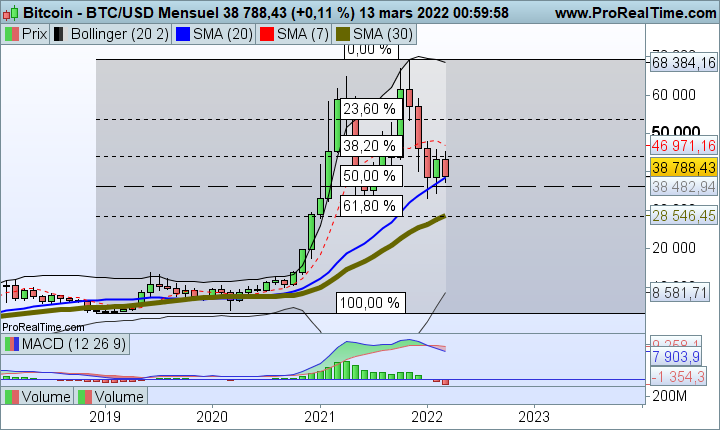Click the 2022 time axis label
The image size is (720, 430).
point(427,417)
